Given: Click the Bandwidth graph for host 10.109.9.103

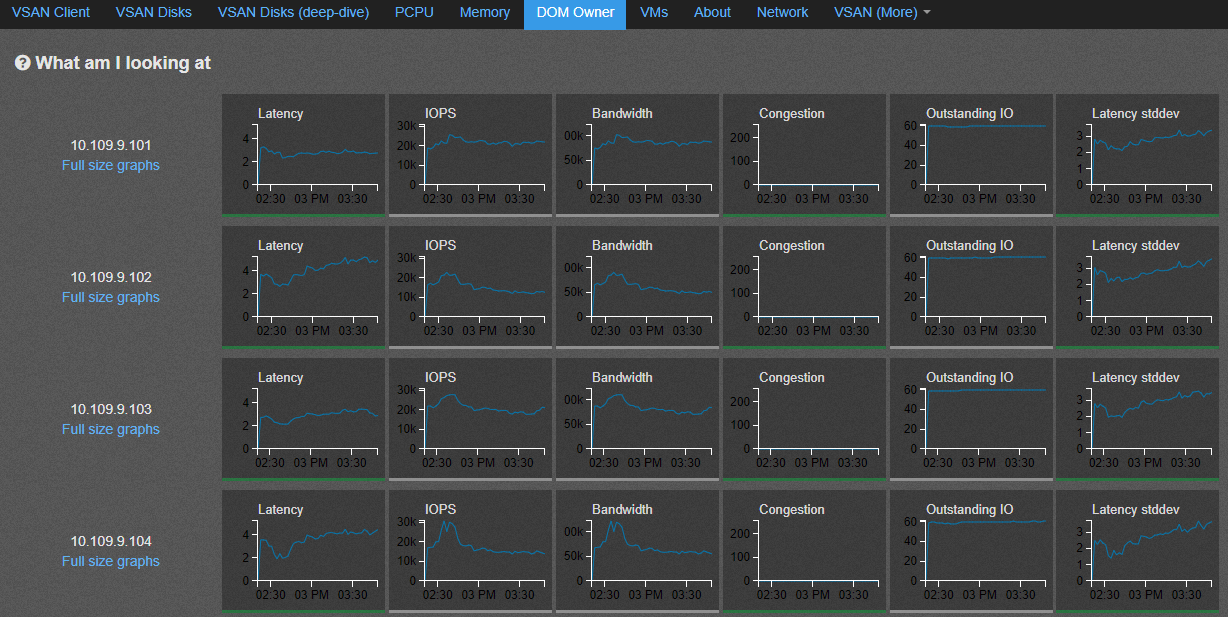Looking at the screenshot, I should coord(637,418).
